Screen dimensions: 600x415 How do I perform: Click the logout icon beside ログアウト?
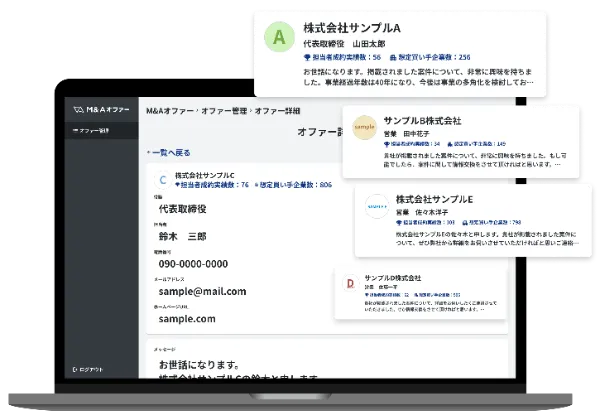coord(75,369)
